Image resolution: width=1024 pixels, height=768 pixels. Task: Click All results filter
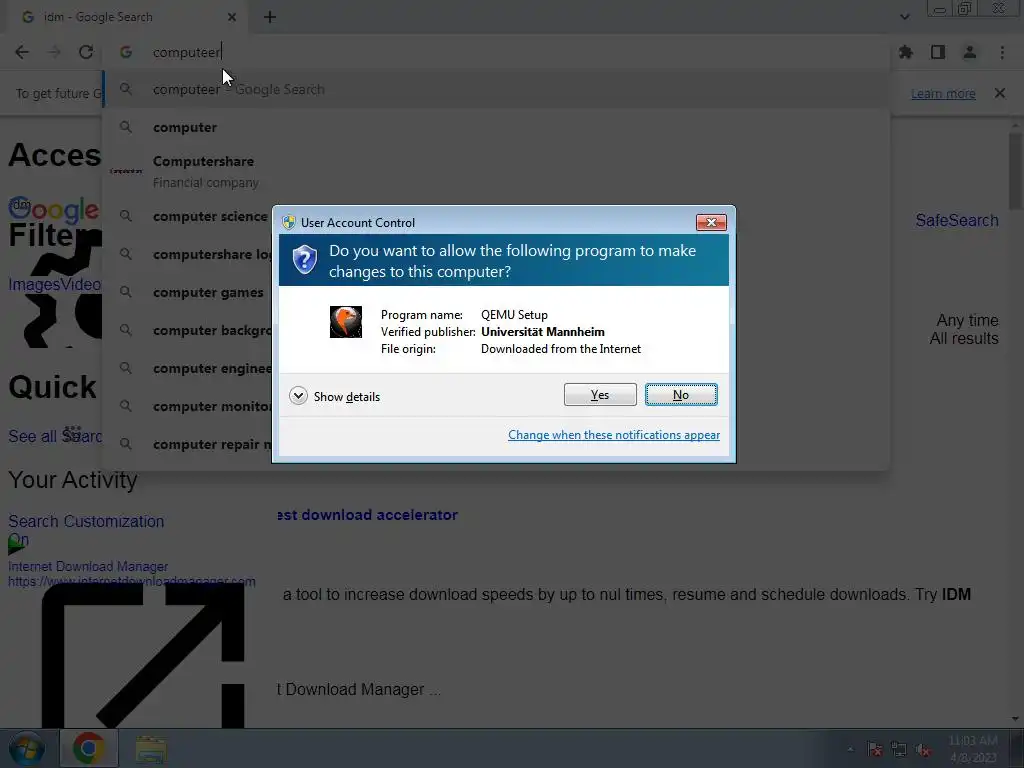pyautogui.click(x=964, y=338)
